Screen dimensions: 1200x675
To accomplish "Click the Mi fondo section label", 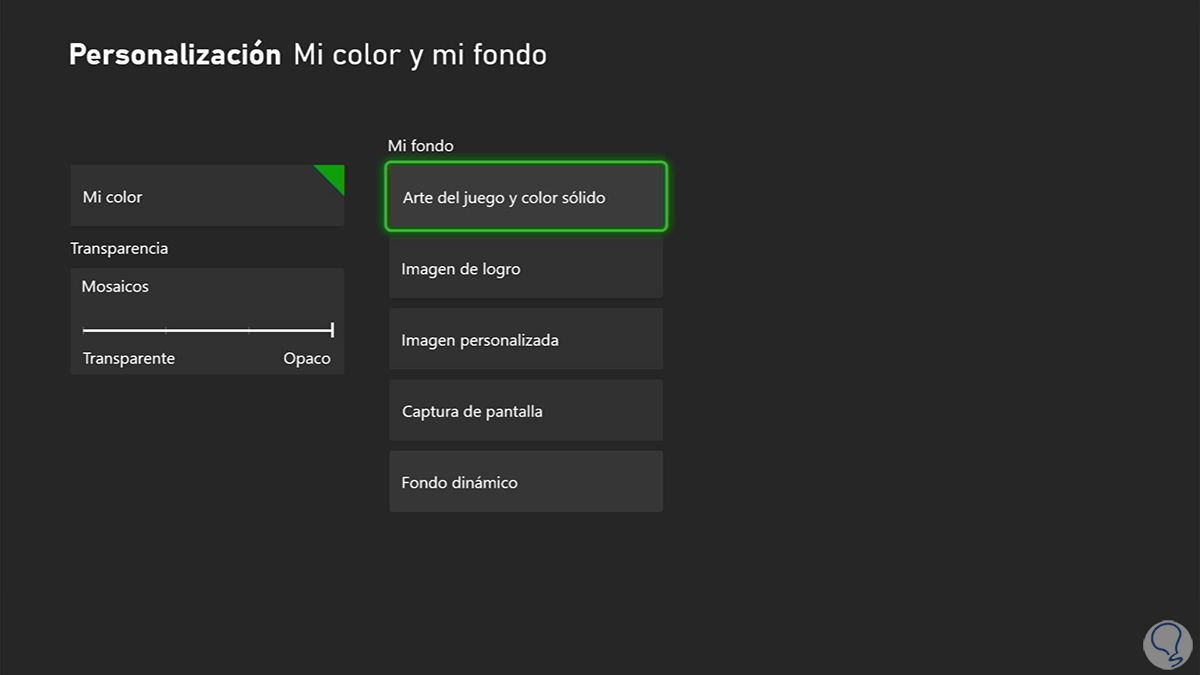I will [421, 146].
